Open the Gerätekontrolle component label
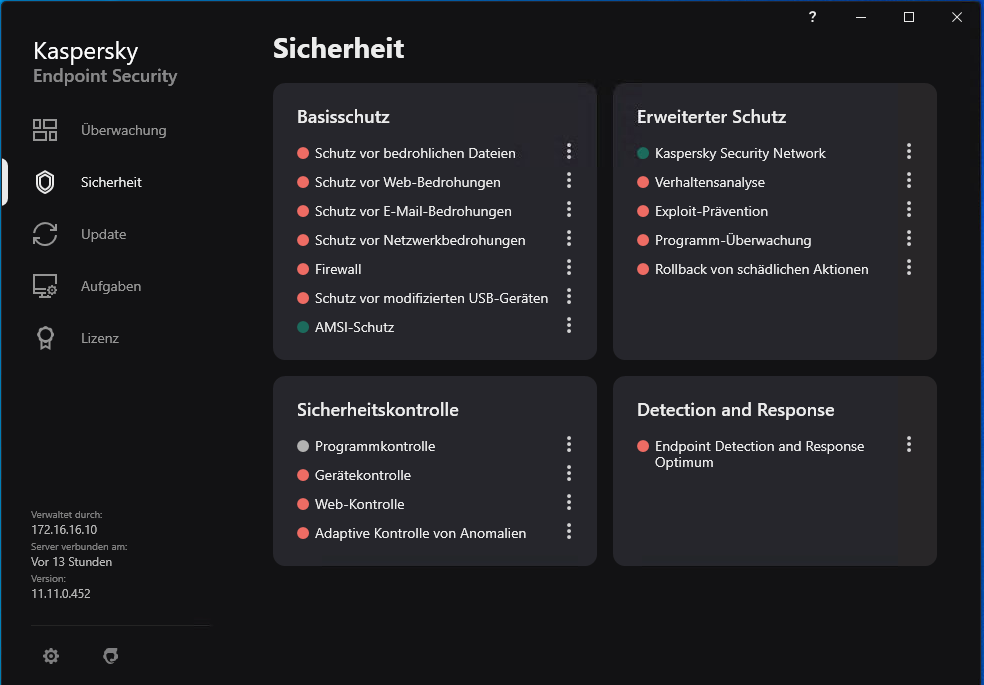Viewport: 984px width, 685px height. [363, 475]
